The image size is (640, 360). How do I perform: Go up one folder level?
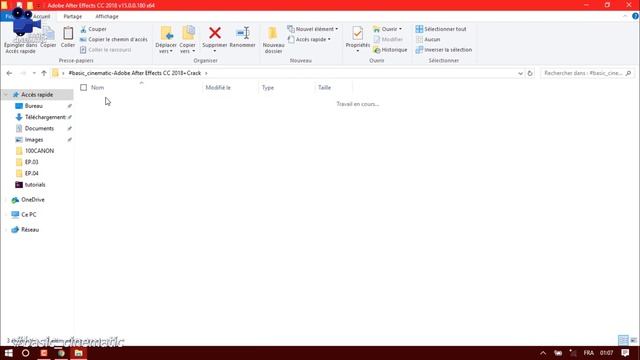tap(44, 73)
